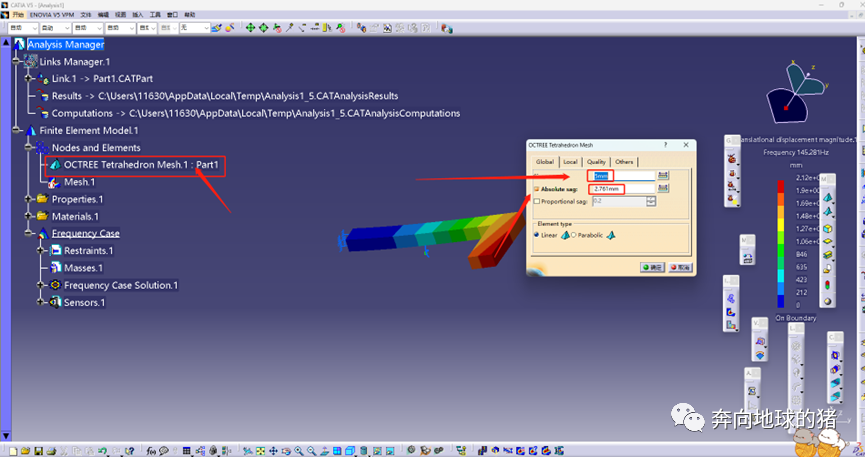Viewport: 865px width, 457px height.
Task: Select the Pan view tool
Action: pyautogui.click(x=273, y=451)
